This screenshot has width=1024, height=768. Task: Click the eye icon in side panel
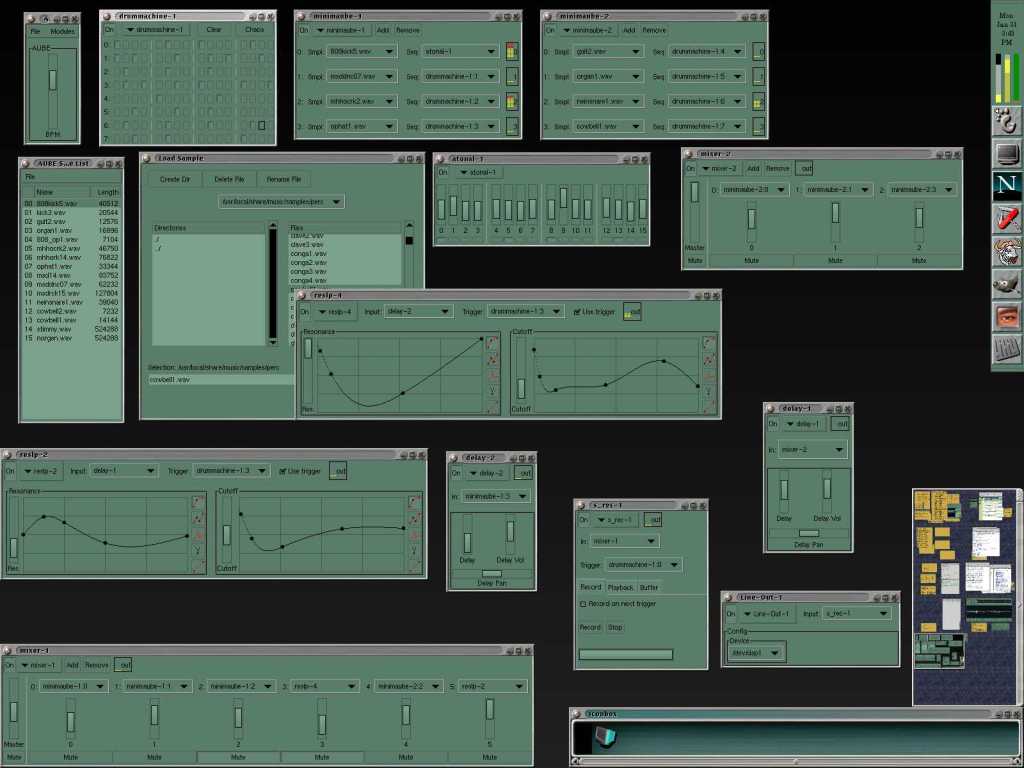pyautogui.click(x=1006, y=317)
